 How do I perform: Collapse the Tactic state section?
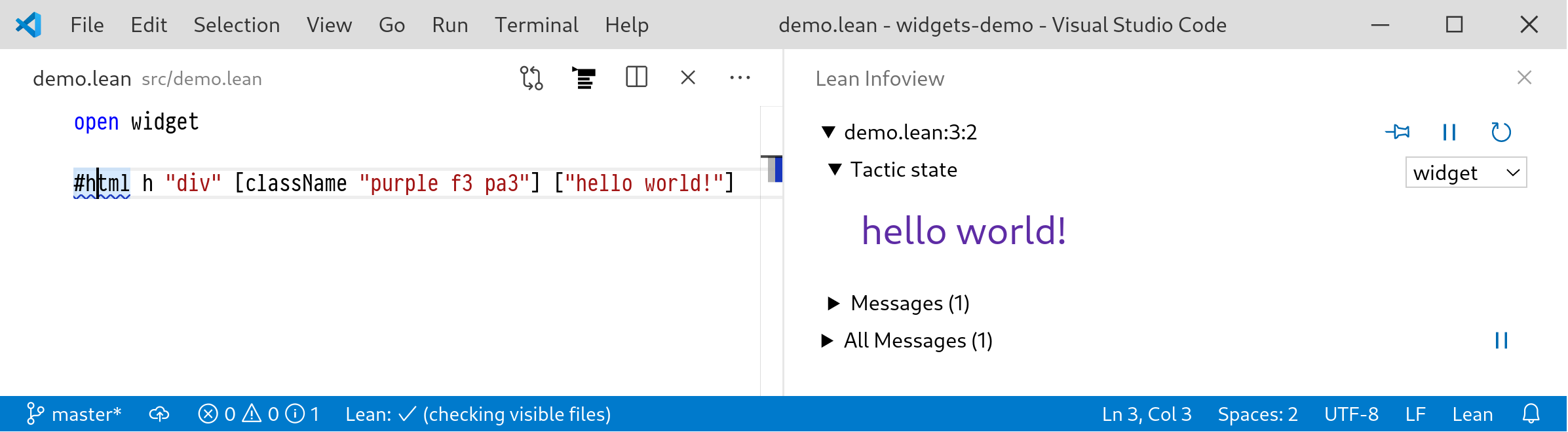(835, 170)
